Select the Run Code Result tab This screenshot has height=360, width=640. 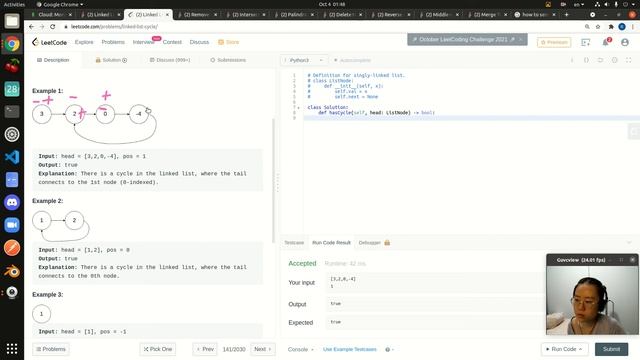pos(331,242)
